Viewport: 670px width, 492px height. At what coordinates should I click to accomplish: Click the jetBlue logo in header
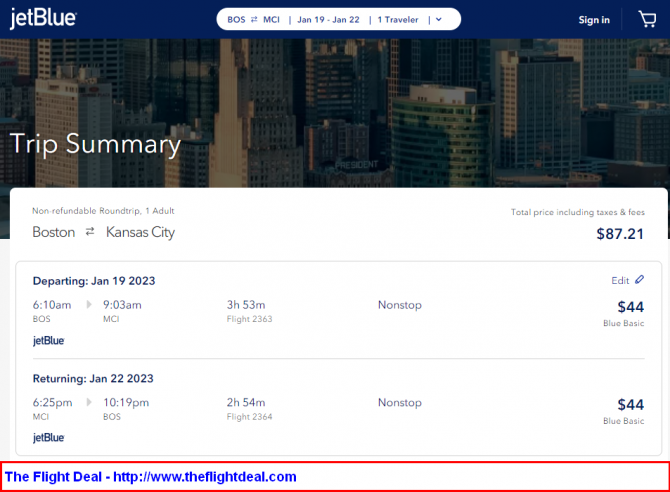pyautogui.click(x=43, y=18)
